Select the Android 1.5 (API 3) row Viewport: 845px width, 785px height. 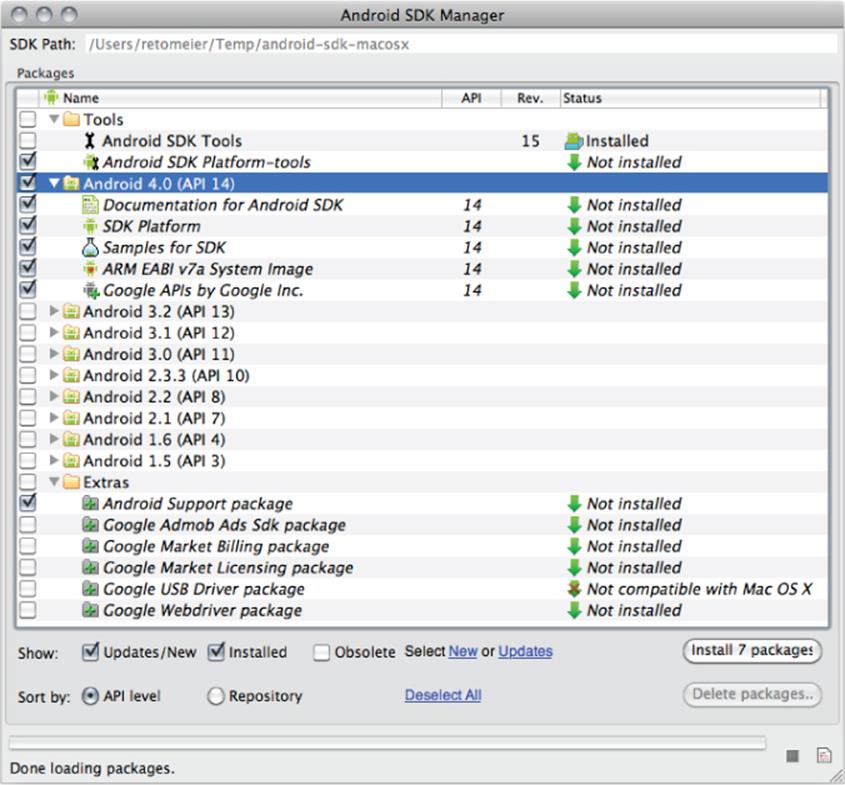point(422,461)
